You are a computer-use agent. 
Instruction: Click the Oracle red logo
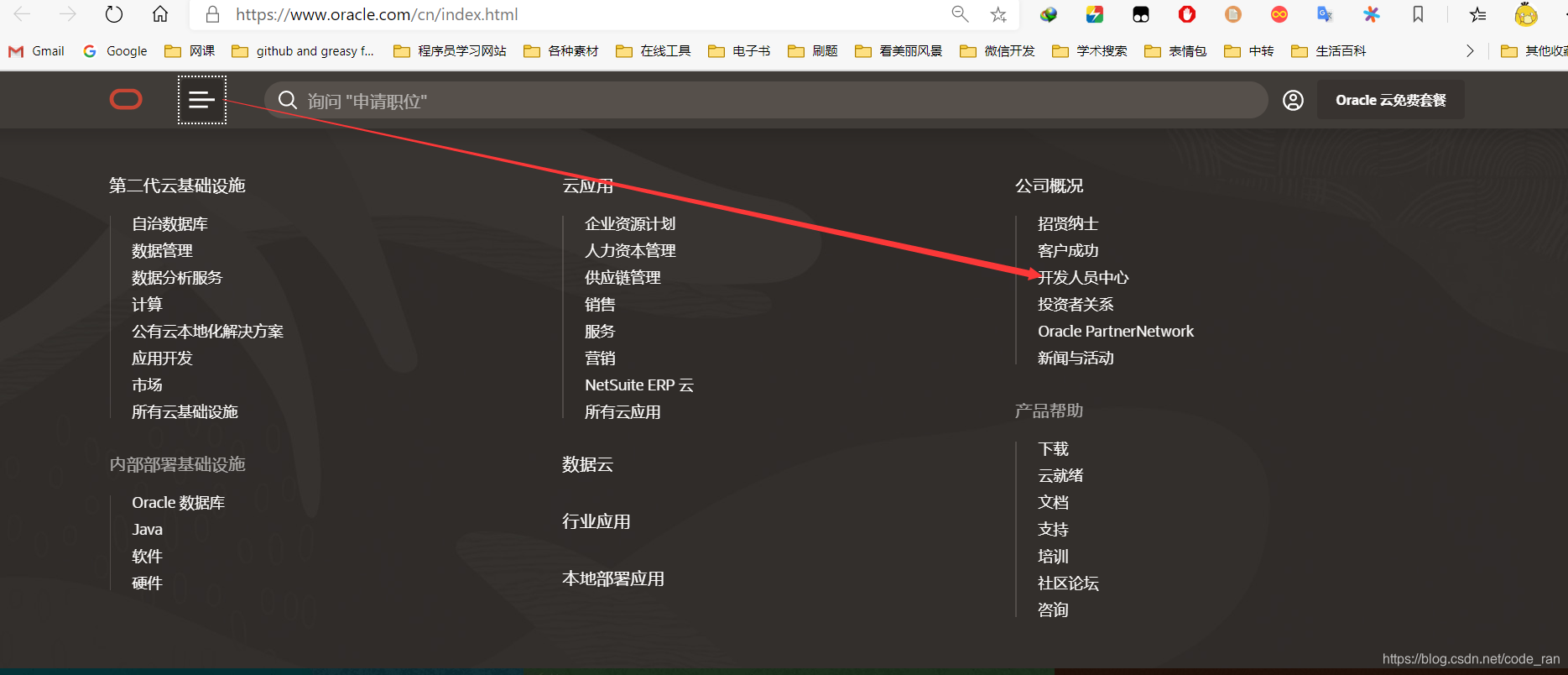(x=126, y=100)
